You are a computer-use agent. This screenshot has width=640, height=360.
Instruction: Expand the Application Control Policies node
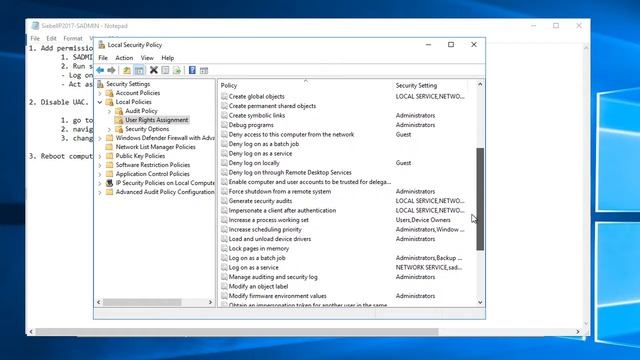pyautogui.click(x=100, y=174)
